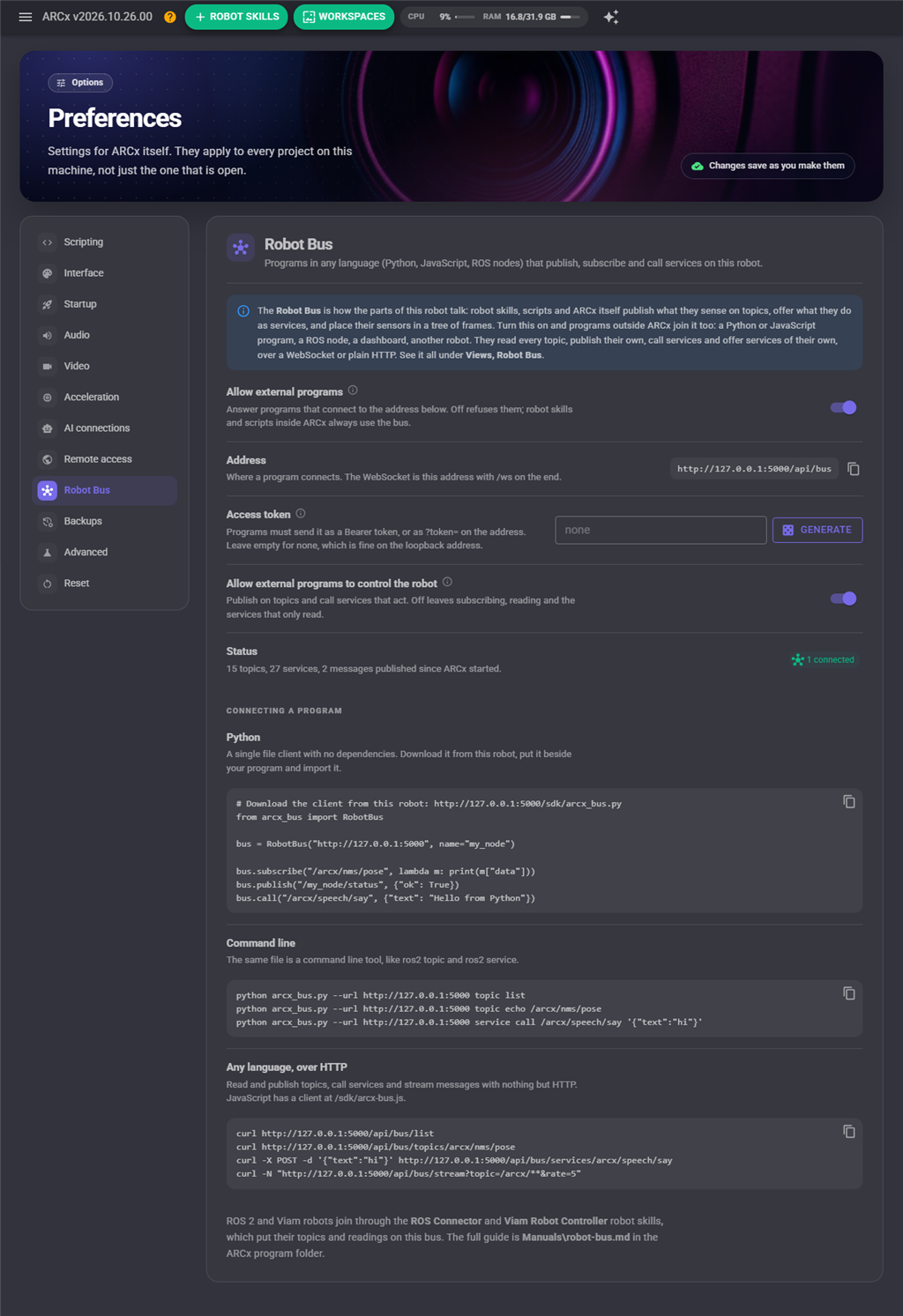Click the Options pill button
This screenshot has width=903, height=1316.
80,83
